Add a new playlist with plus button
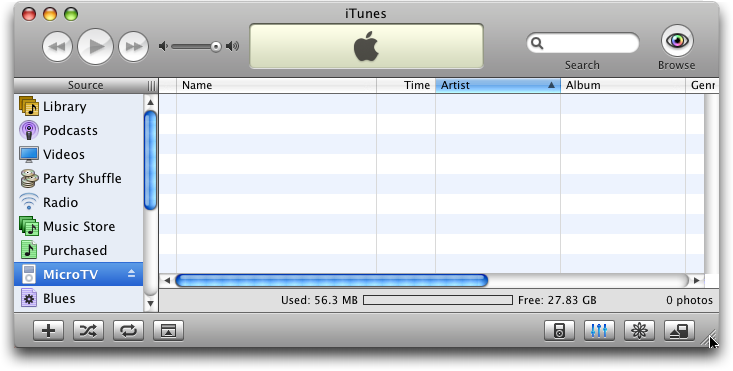This screenshot has height=371, width=733. [49, 331]
